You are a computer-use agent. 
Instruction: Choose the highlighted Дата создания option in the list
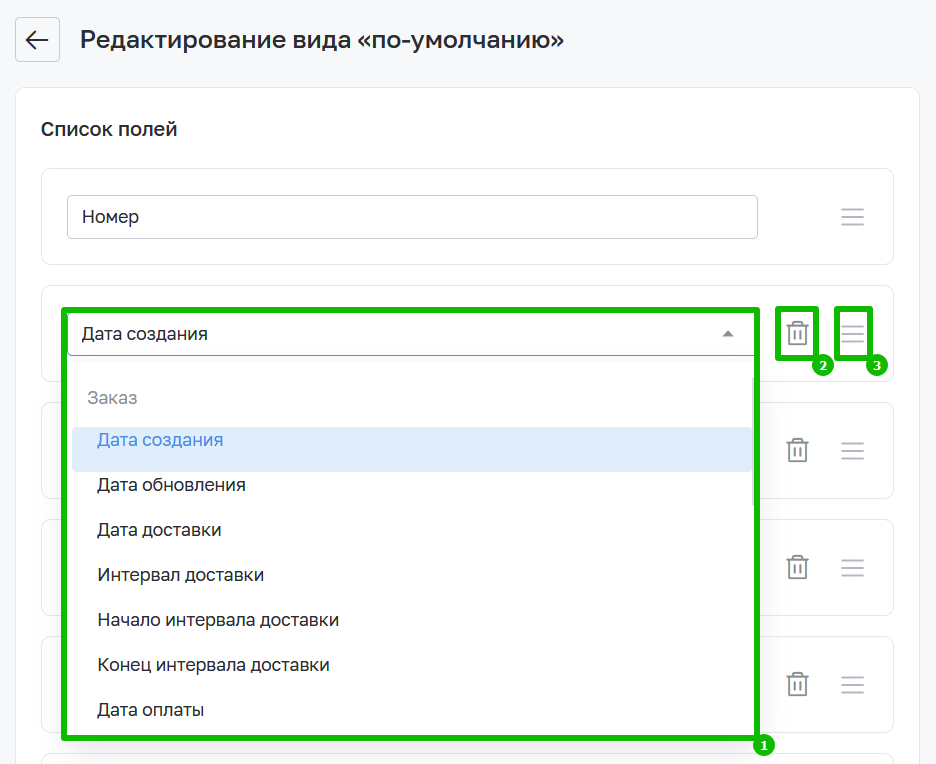tap(412, 449)
